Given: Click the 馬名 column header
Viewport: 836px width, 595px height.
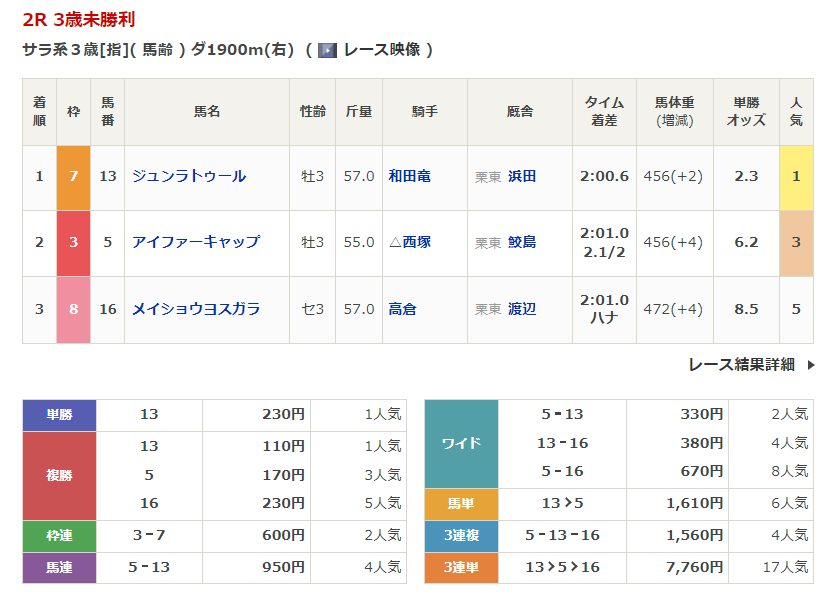Looking at the screenshot, I should [206, 112].
